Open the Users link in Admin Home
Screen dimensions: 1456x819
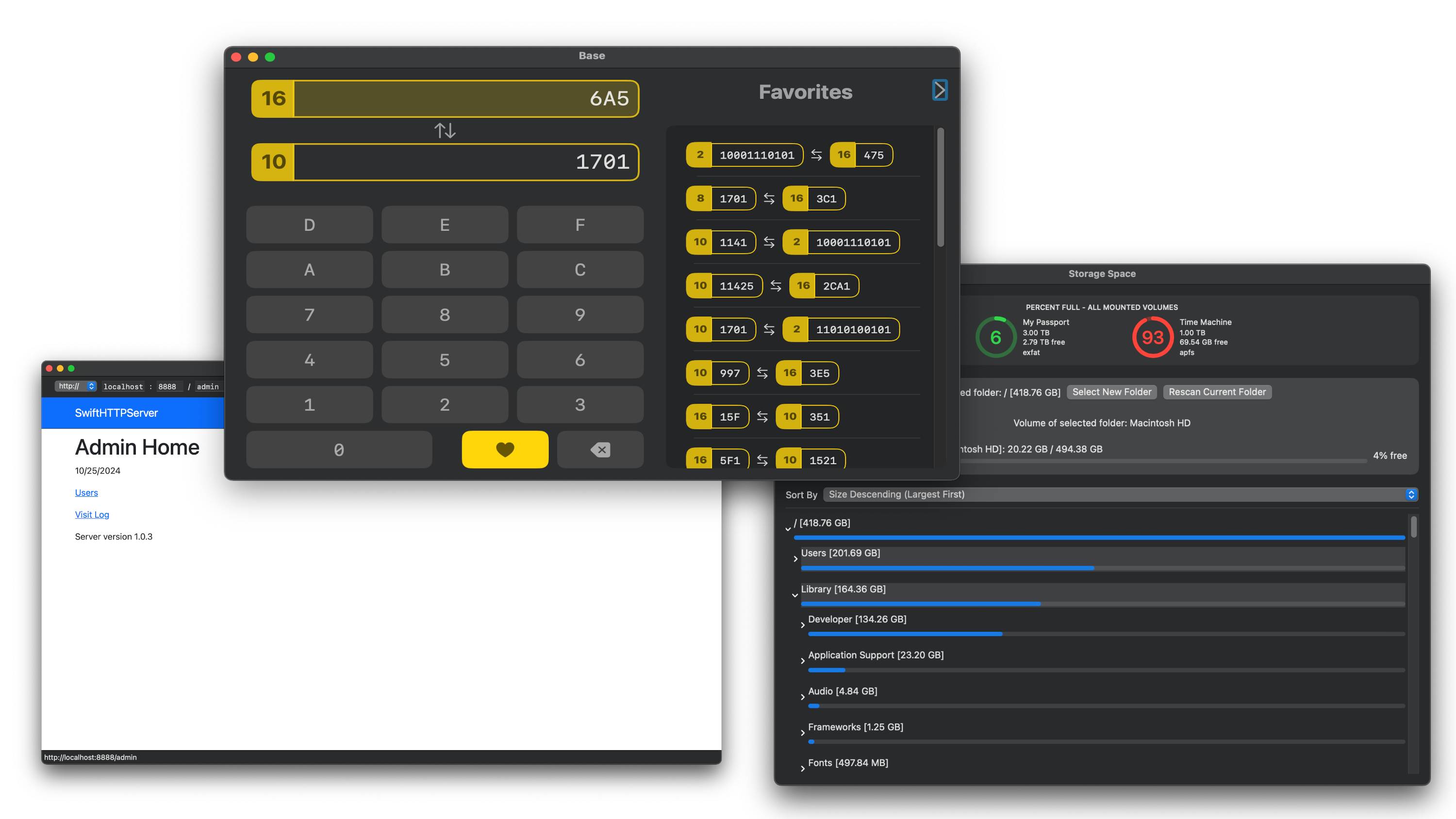click(86, 492)
